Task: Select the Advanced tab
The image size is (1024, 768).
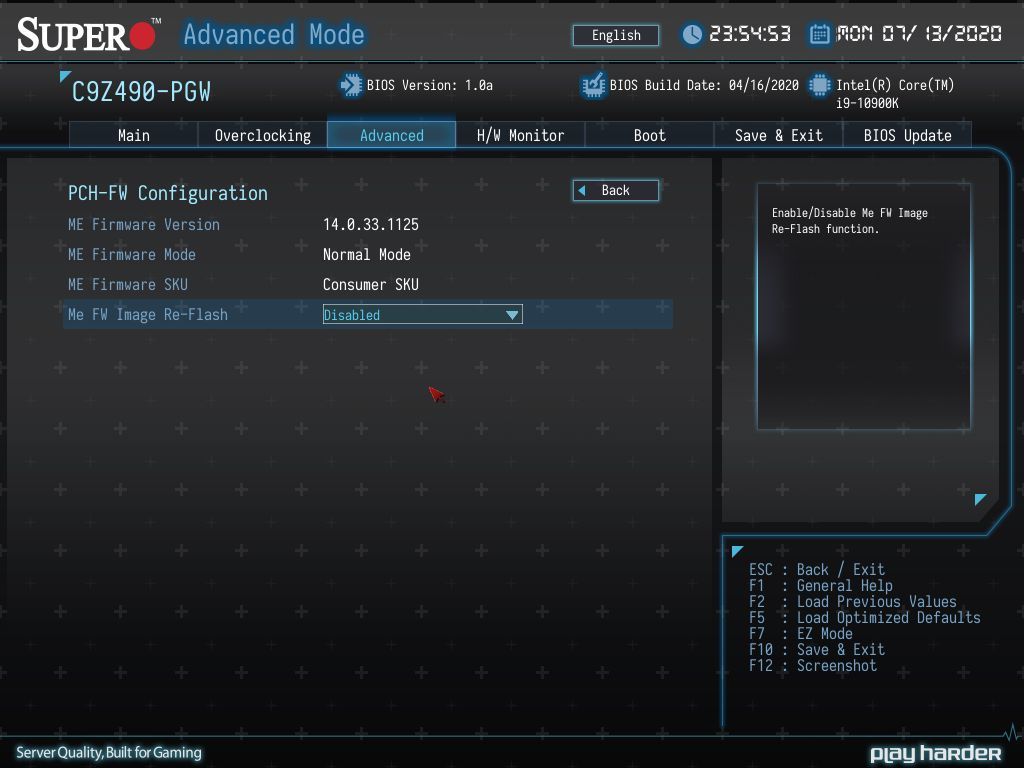Action: (x=391, y=135)
